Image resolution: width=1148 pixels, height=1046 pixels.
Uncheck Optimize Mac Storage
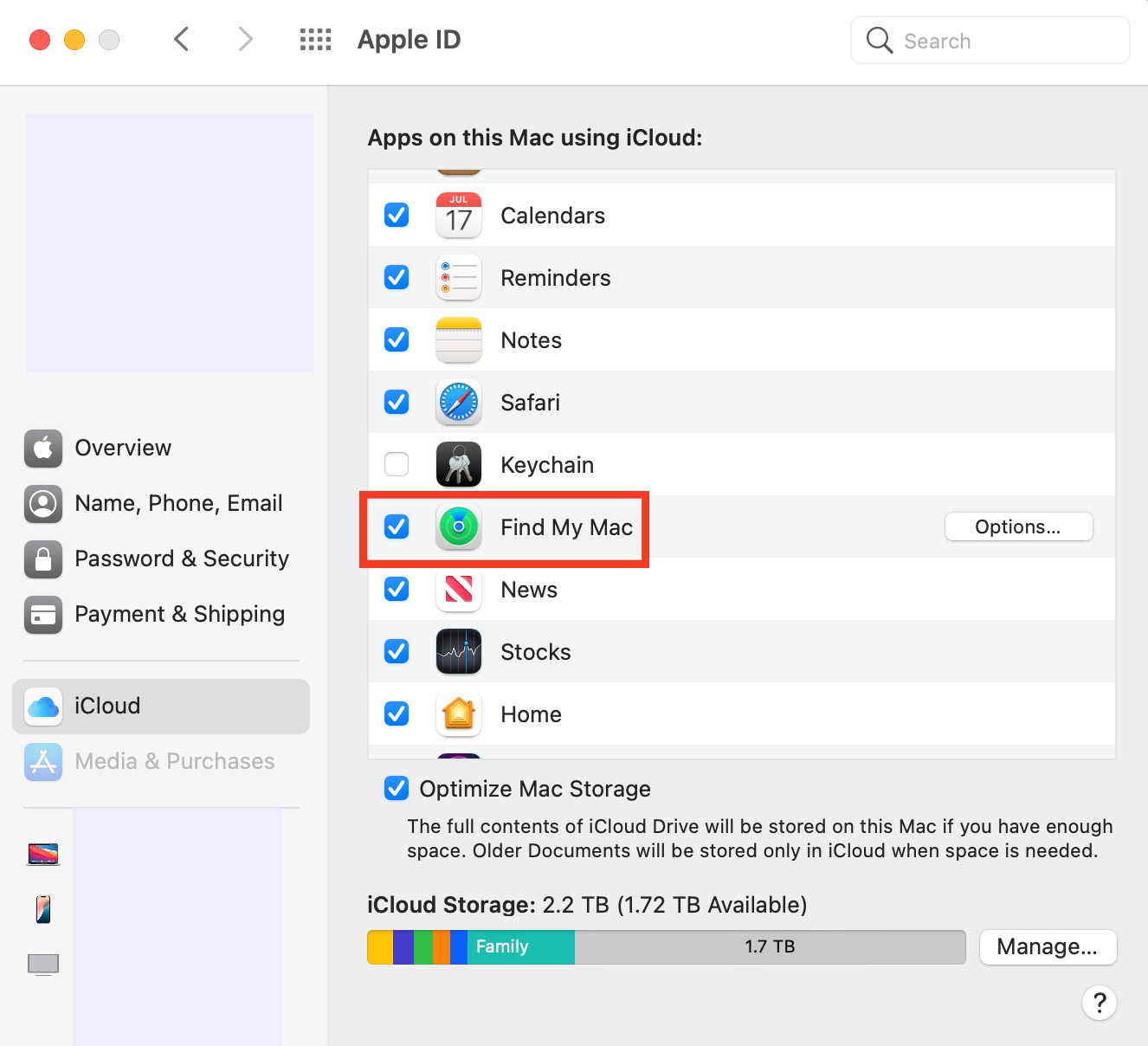(x=396, y=788)
